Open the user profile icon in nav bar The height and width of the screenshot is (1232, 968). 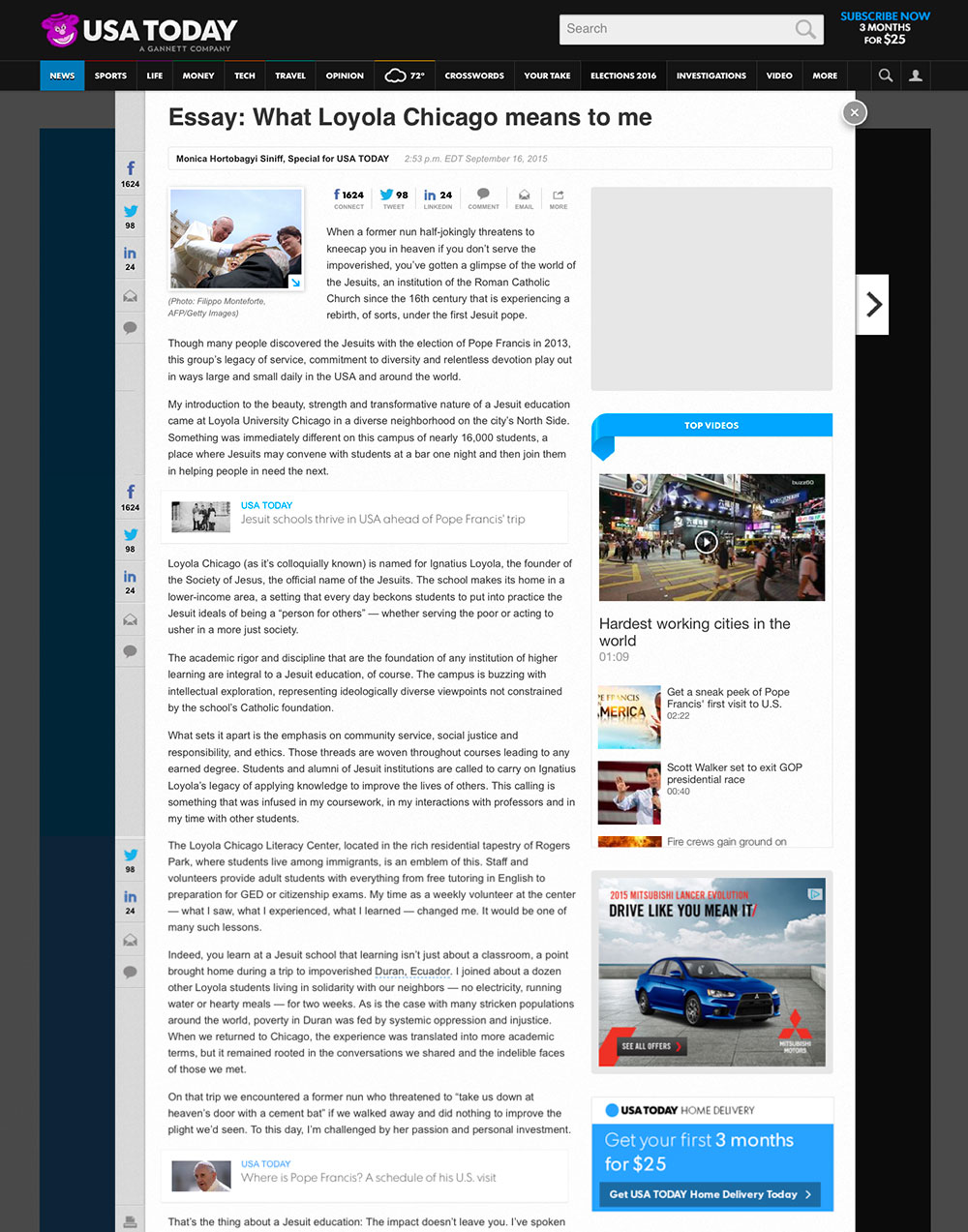(916, 75)
